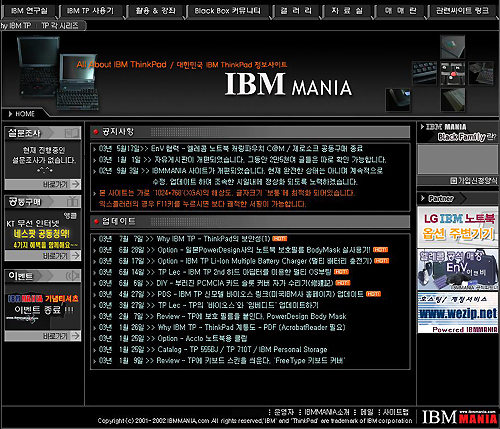The width and height of the screenshot is (500, 429).
Task: Open the KT 무선 인터넷 네스팟 banner
Action: tap(43, 230)
